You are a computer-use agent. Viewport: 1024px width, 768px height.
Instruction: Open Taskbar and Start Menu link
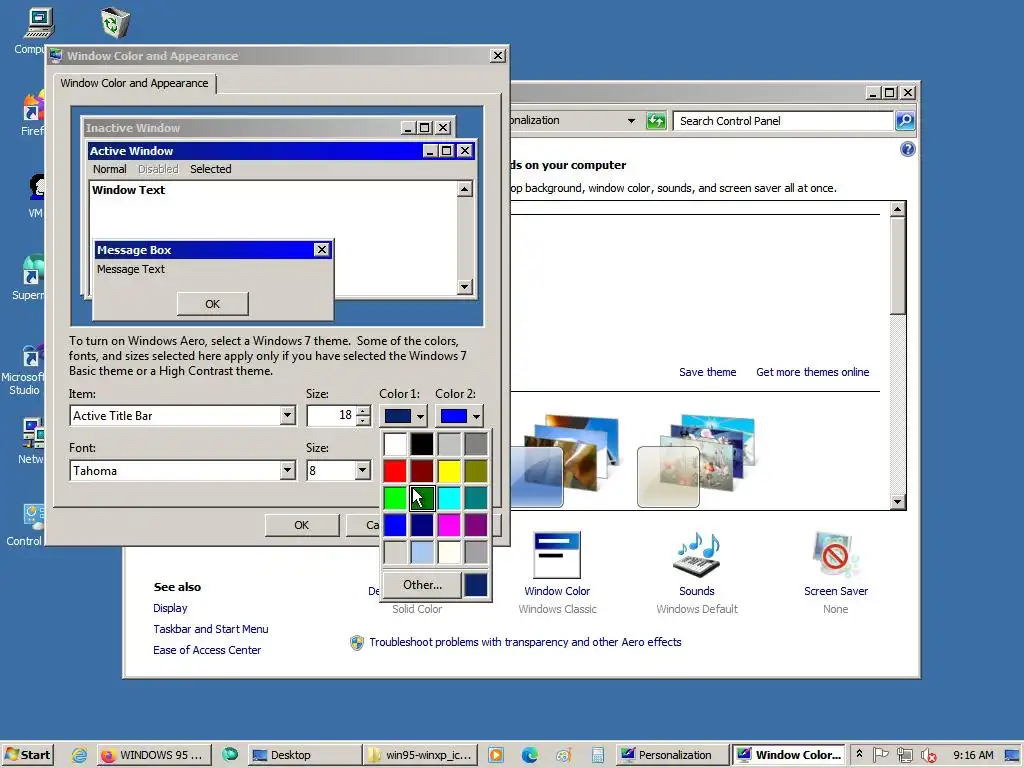[x=210, y=629]
